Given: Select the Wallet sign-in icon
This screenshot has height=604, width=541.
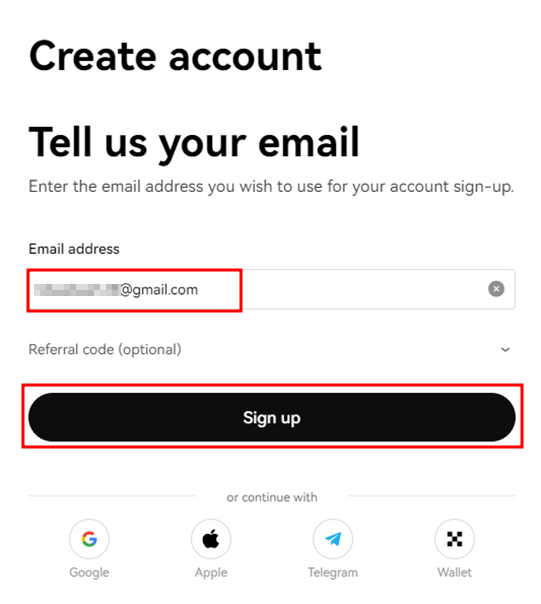Looking at the screenshot, I should [454, 539].
